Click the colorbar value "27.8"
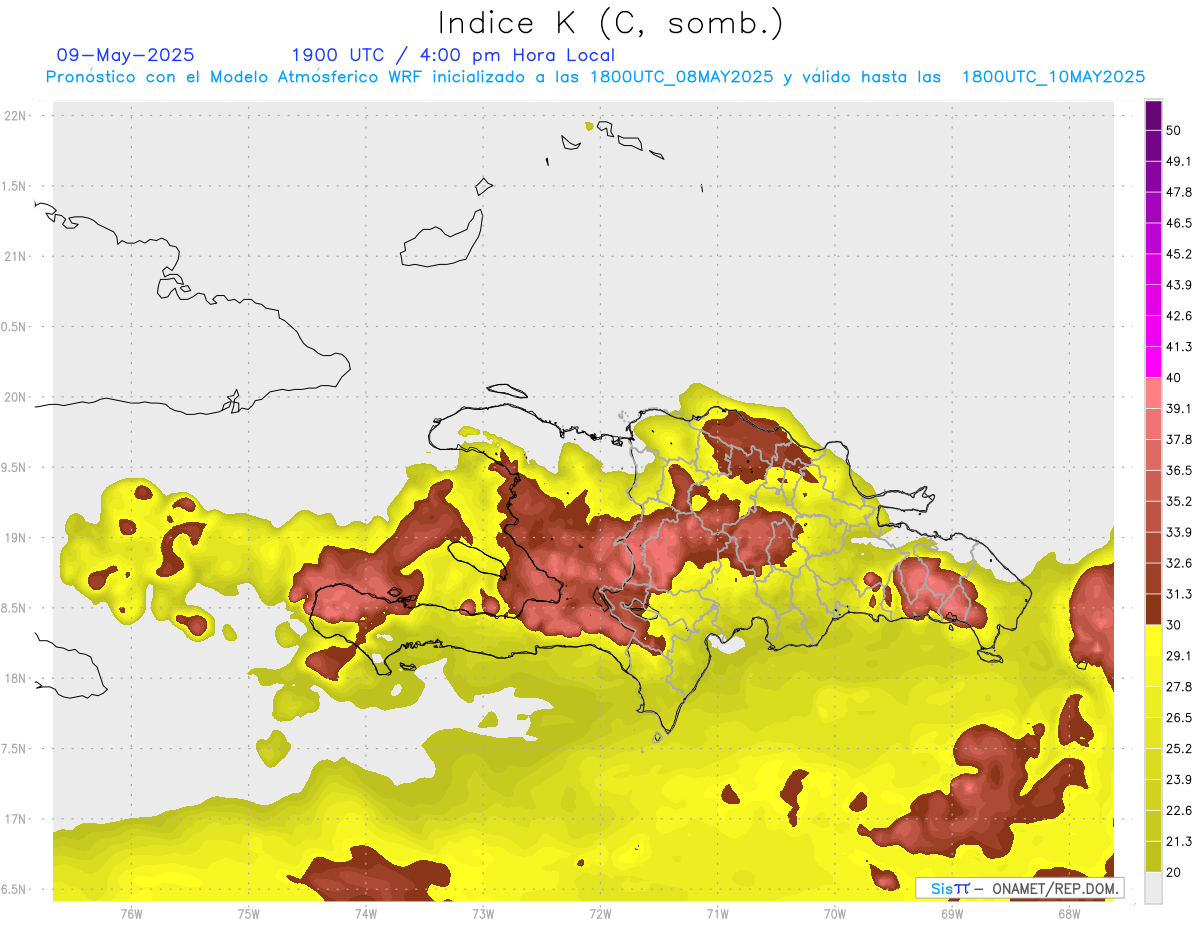The height and width of the screenshot is (927, 1200). (x=1179, y=687)
